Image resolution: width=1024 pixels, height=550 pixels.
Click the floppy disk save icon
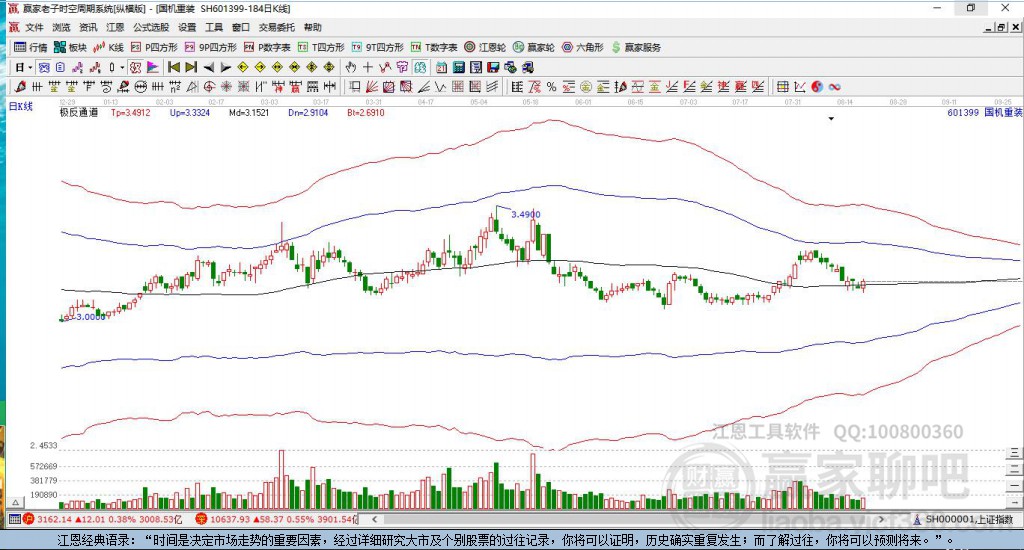pyautogui.click(x=493, y=67)
